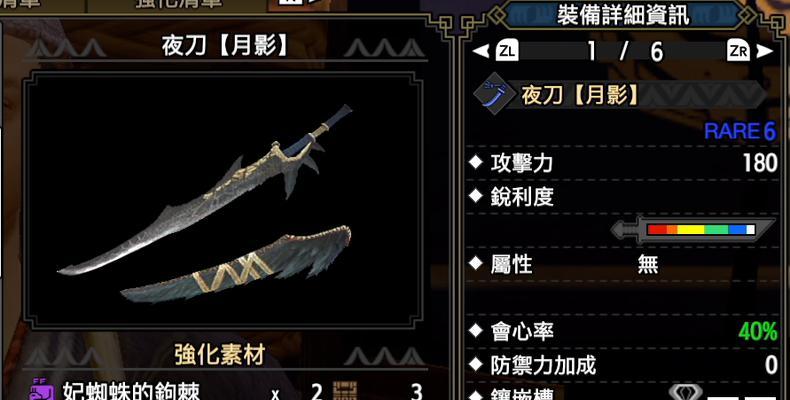
Task: Click the 防禦力加成 stat row
Action: pyautogui.click(x=623, y=365)
